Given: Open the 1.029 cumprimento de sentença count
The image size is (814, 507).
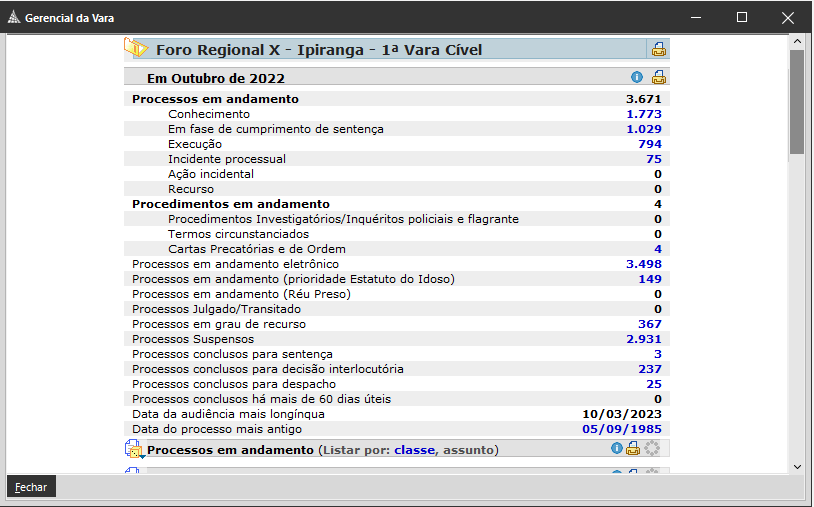Looking at the screenshot, I should (643, 129).
